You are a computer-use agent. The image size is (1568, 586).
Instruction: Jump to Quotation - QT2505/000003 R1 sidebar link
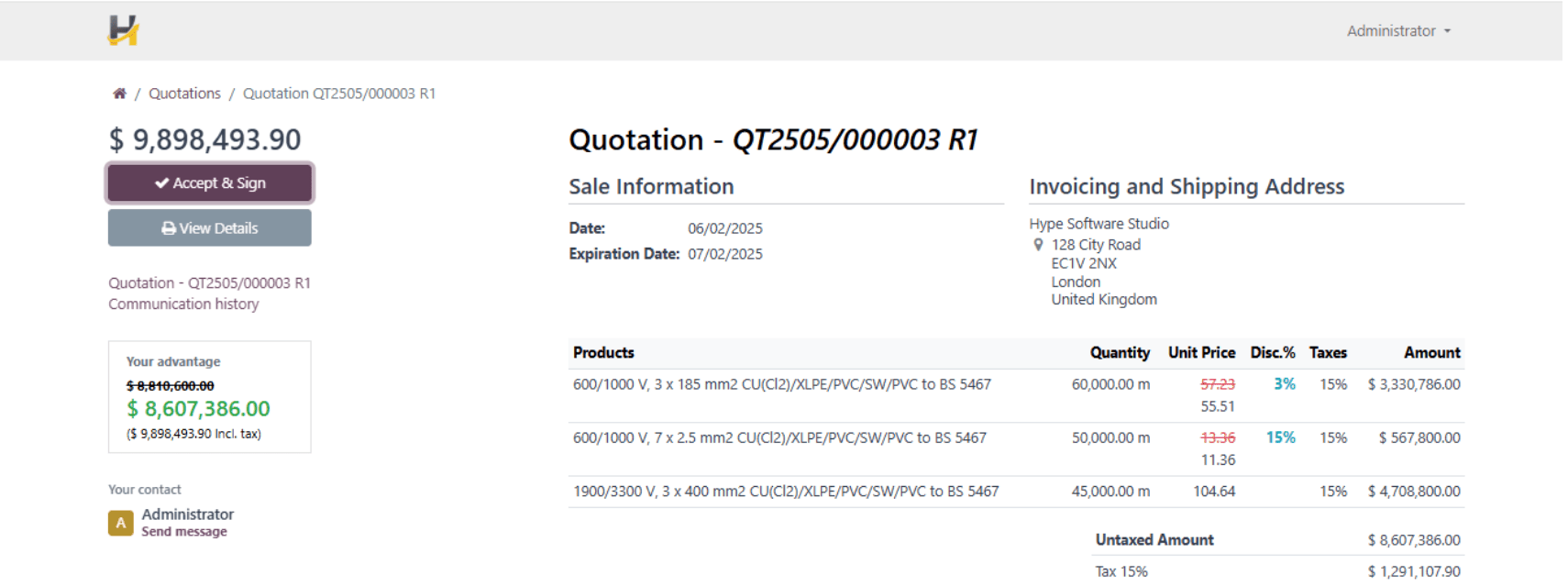[209, 283]
